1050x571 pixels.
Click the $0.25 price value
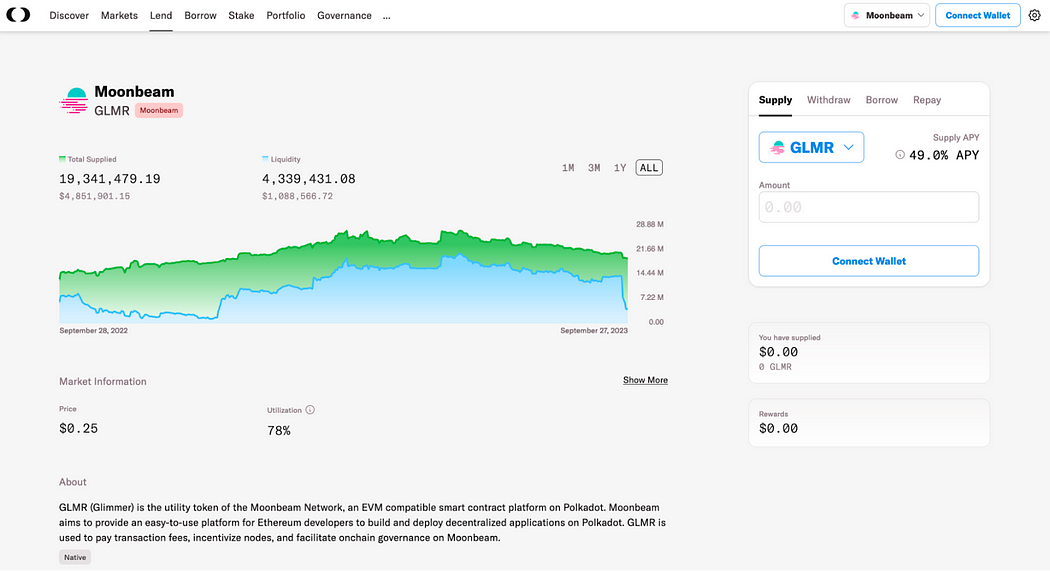click(x=78, y=428)
